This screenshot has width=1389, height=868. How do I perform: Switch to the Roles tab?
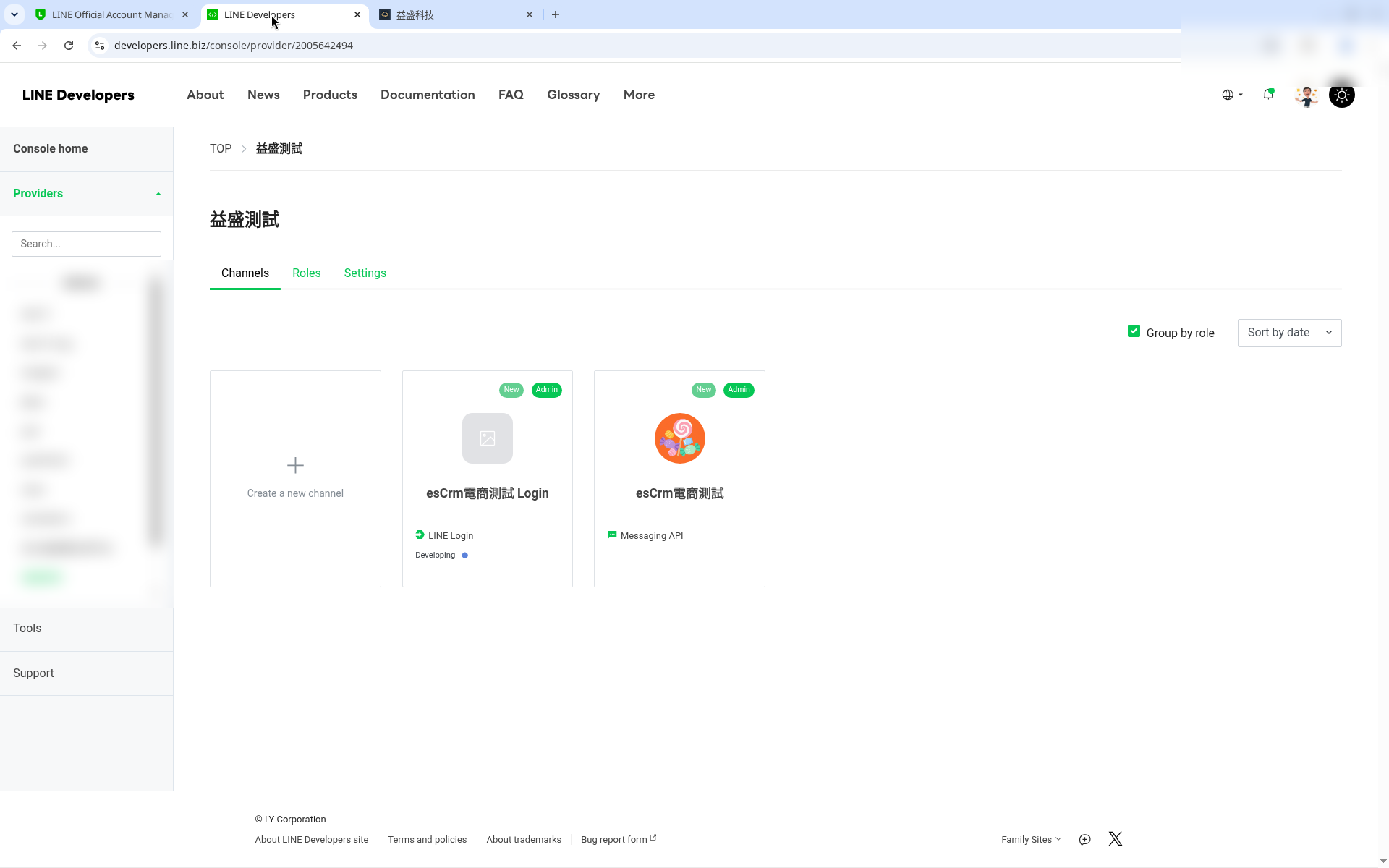click(307, 273)
